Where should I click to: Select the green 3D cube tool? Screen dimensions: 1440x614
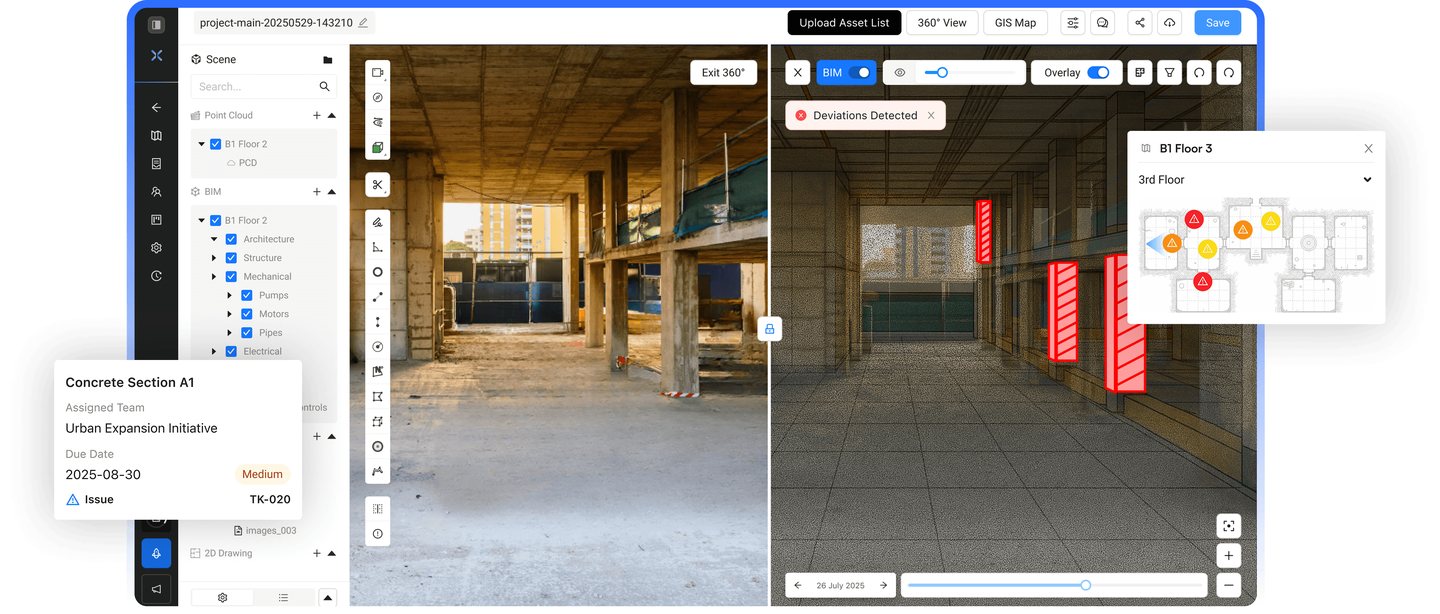[377, 147]
